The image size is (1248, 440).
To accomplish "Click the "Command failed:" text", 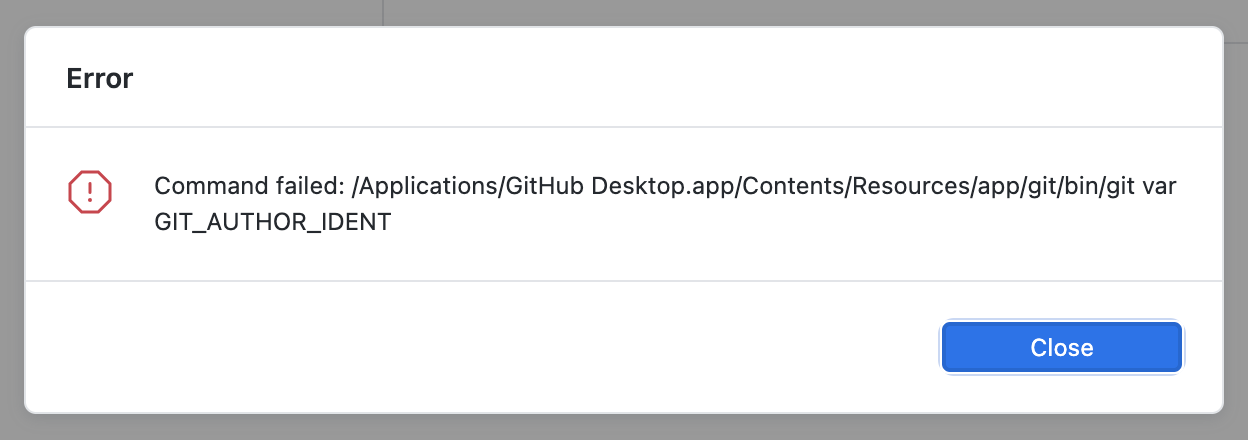I will click(250, 187).
